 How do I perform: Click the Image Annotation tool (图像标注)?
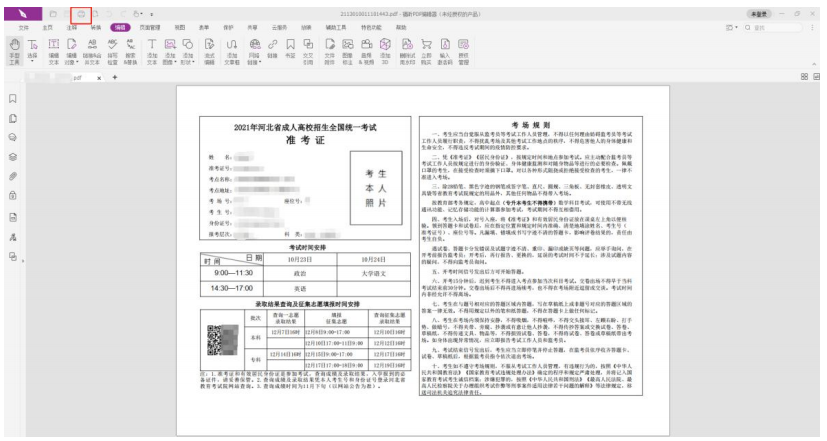point(348,52)
